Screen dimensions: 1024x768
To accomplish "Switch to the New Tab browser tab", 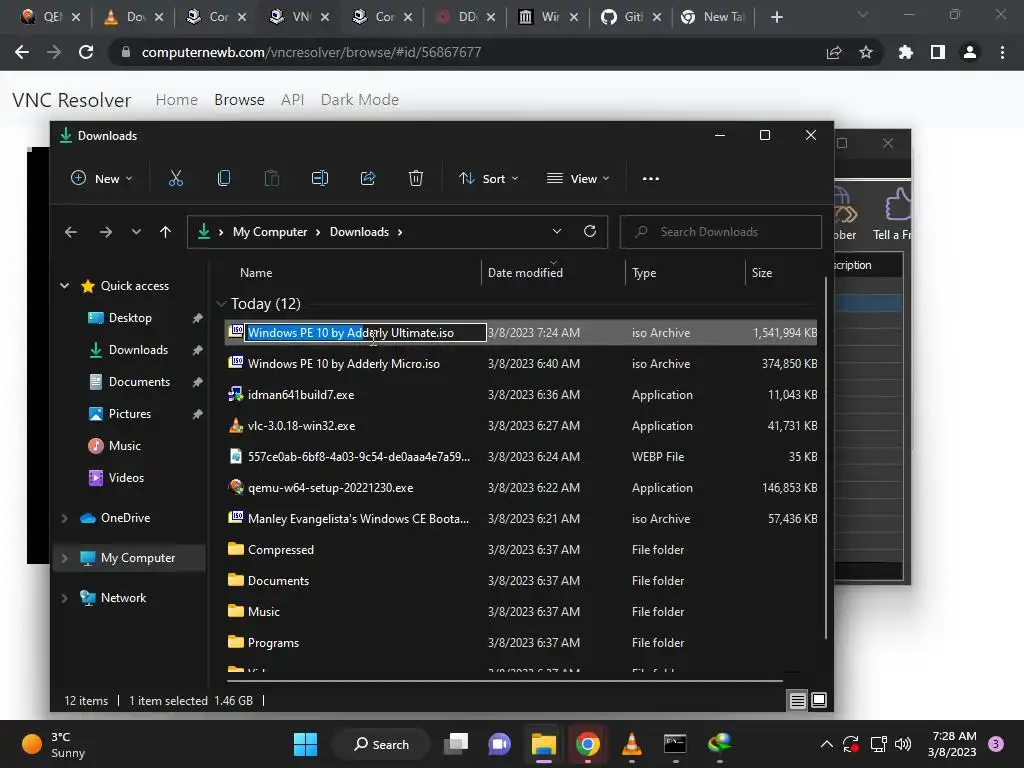I will (x=714, y=17).
